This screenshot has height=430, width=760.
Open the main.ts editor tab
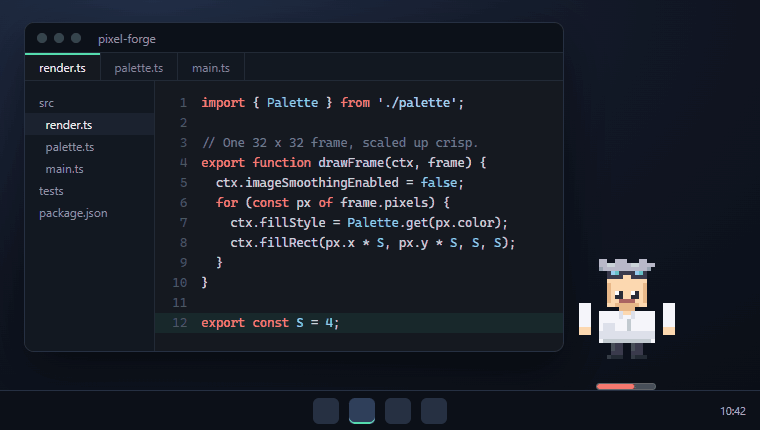(x=211, y=67)
